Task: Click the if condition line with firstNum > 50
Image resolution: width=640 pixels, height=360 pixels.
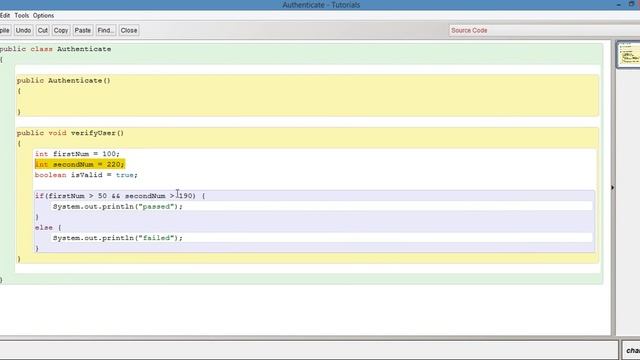Action: point(120,196)
